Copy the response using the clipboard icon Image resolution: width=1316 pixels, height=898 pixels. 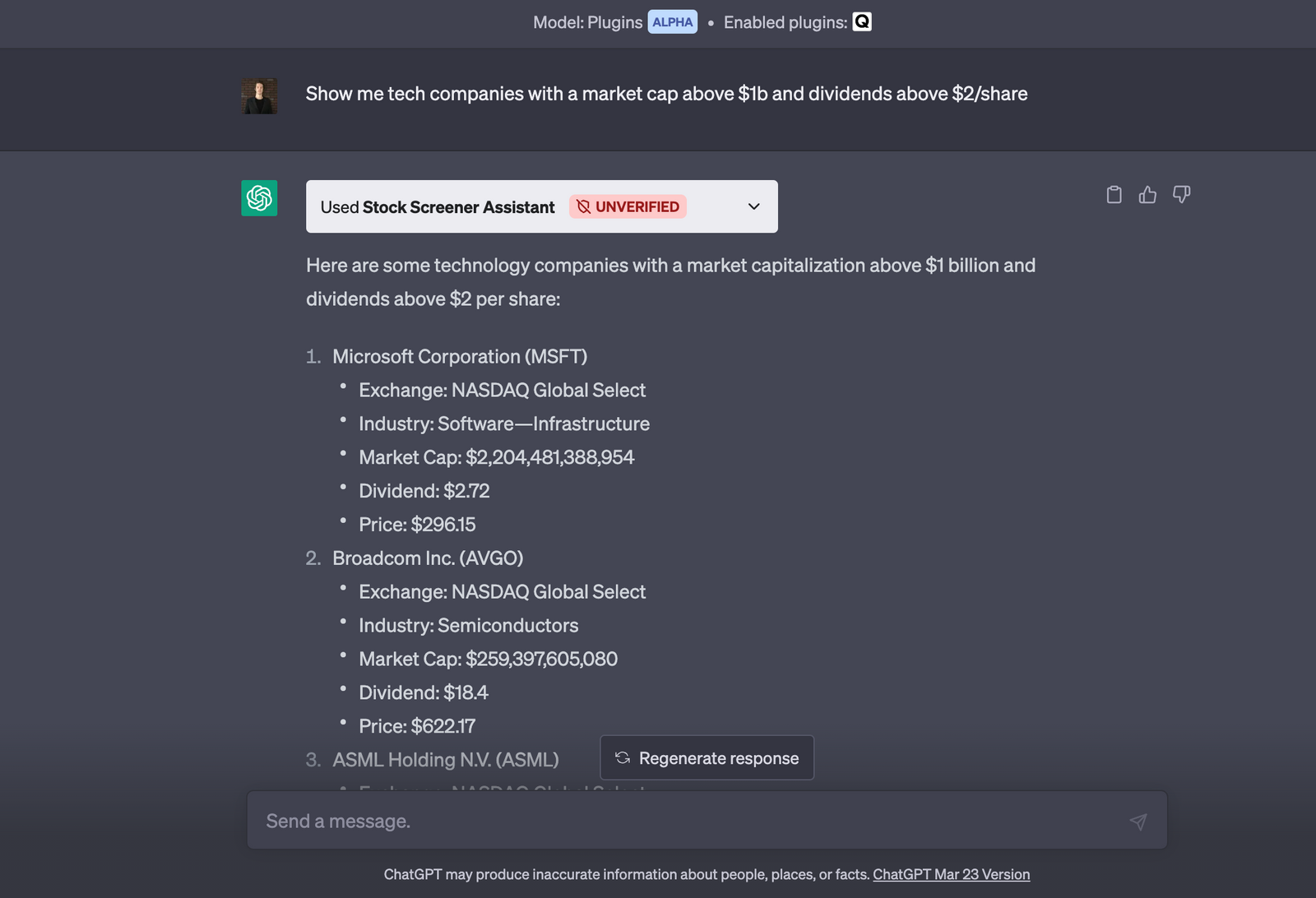[x=1114, y=195]
